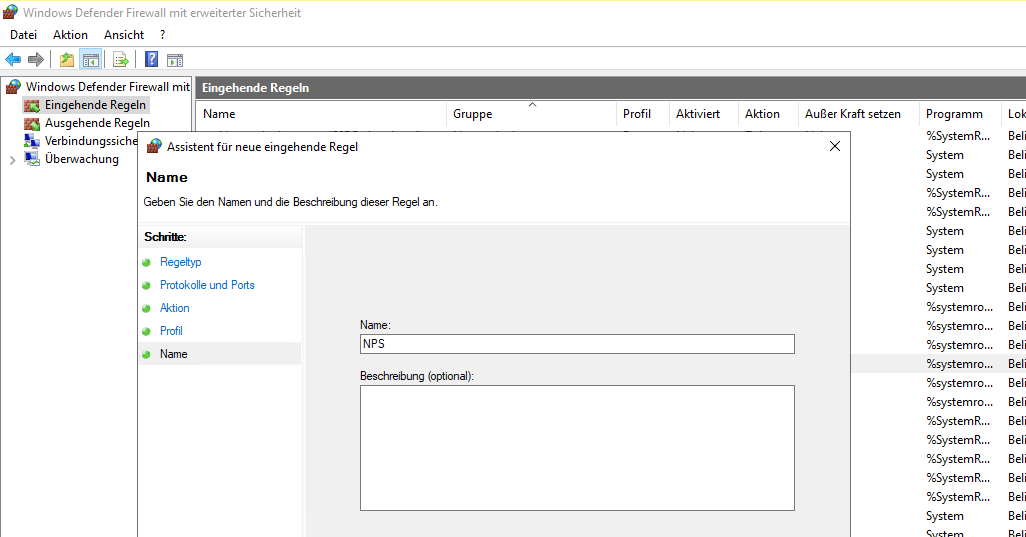This screenshot has height=537, width=1026.
Task: Select the Windows Defender Firewall root node
Action: tap(108, 86)
